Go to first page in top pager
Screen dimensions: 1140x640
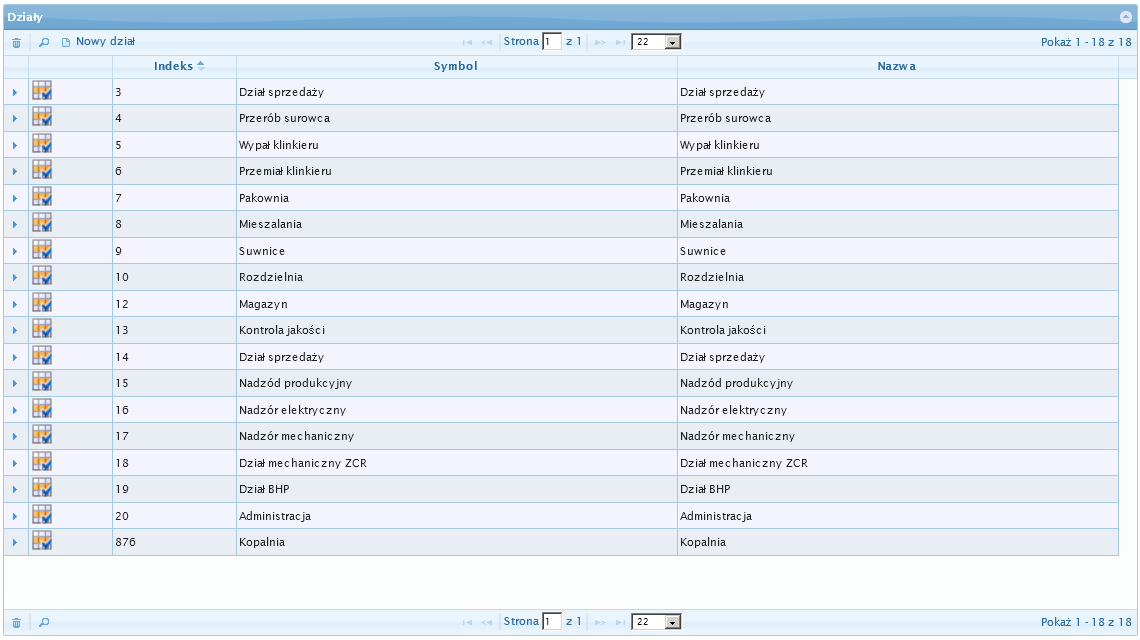point(467,42)
